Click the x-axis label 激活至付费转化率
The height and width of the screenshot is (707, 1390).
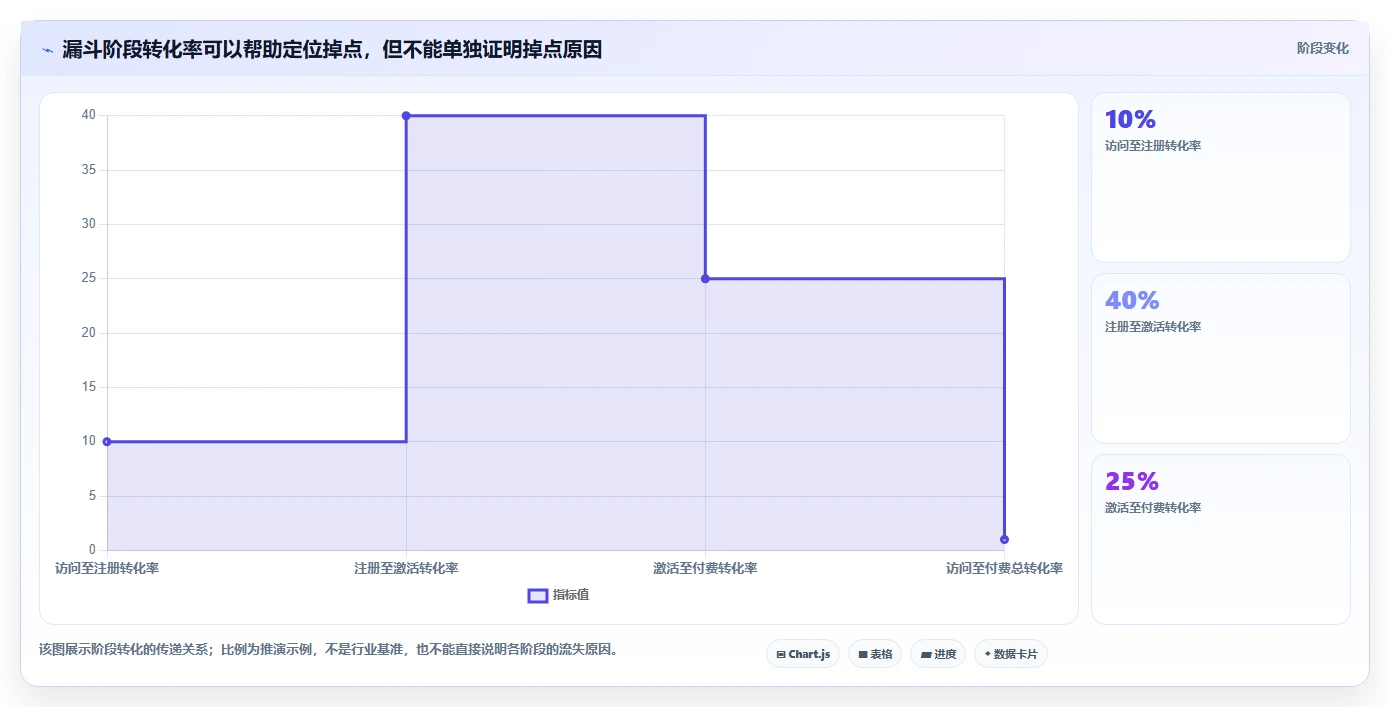click(x=705, y=568)
